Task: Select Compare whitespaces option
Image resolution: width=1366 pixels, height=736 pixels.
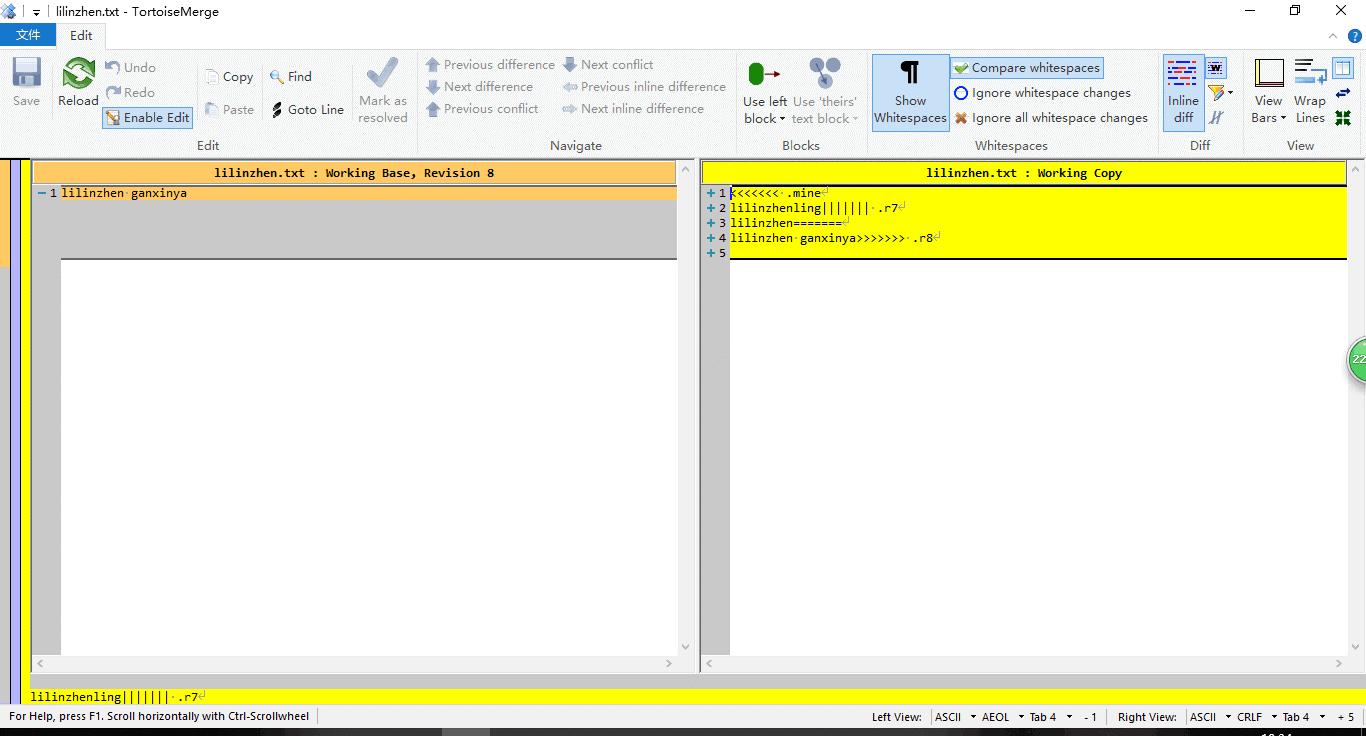Action: (1026, 68)
